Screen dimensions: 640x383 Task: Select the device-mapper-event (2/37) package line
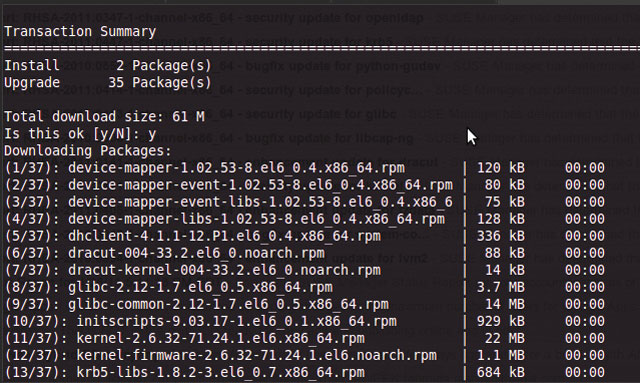[304, 185]
